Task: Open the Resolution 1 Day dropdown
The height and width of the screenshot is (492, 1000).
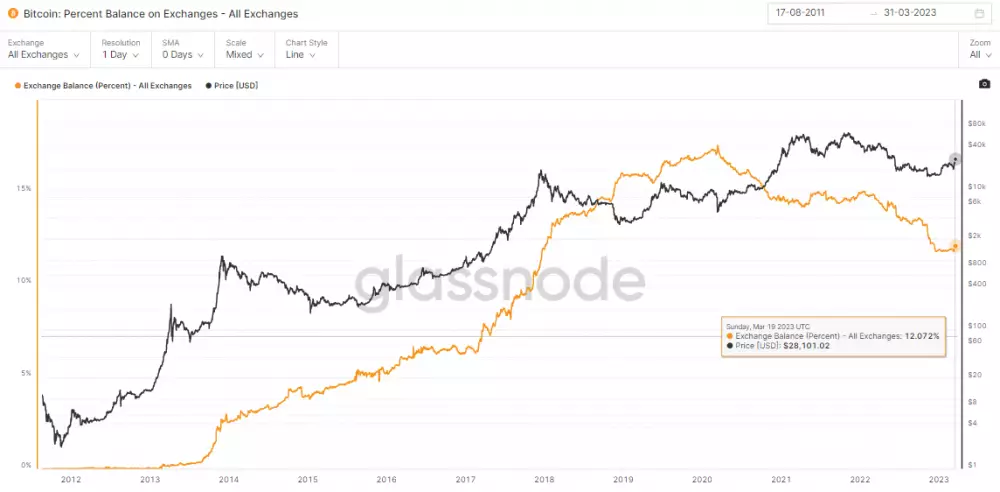Action: pyautogui.click(x=122, y=55)
